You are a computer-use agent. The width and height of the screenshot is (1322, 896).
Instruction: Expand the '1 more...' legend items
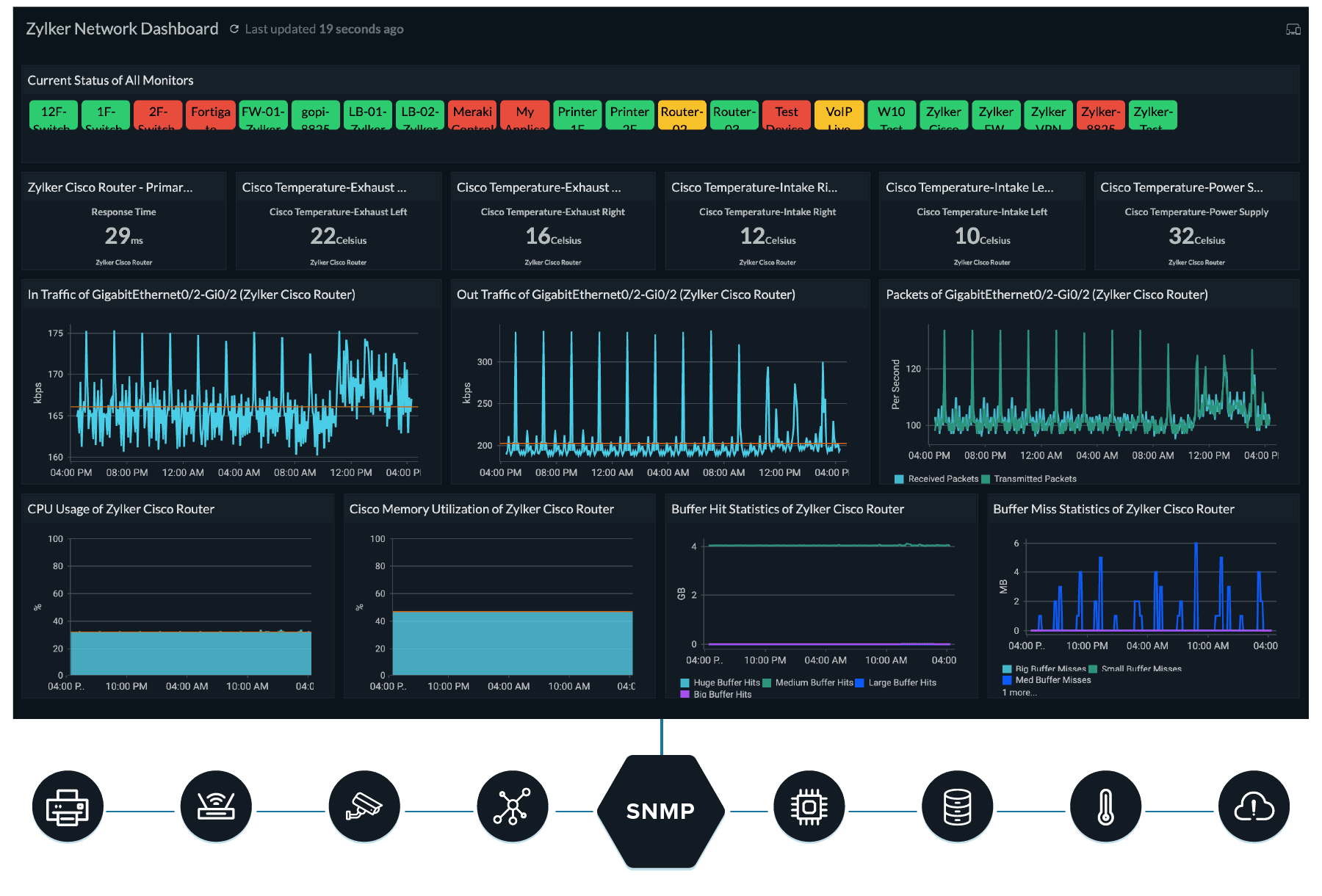click(x=1019, y=693)
